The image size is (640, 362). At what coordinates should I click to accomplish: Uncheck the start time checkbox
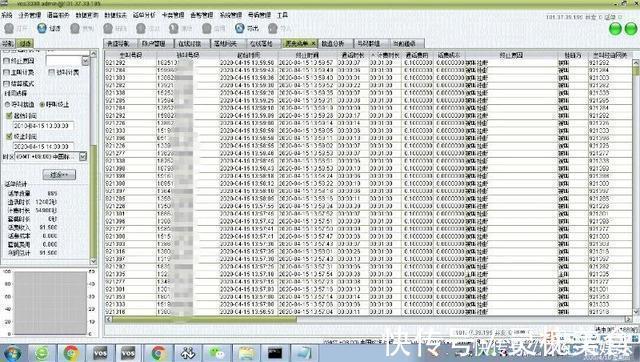(9, 116)
